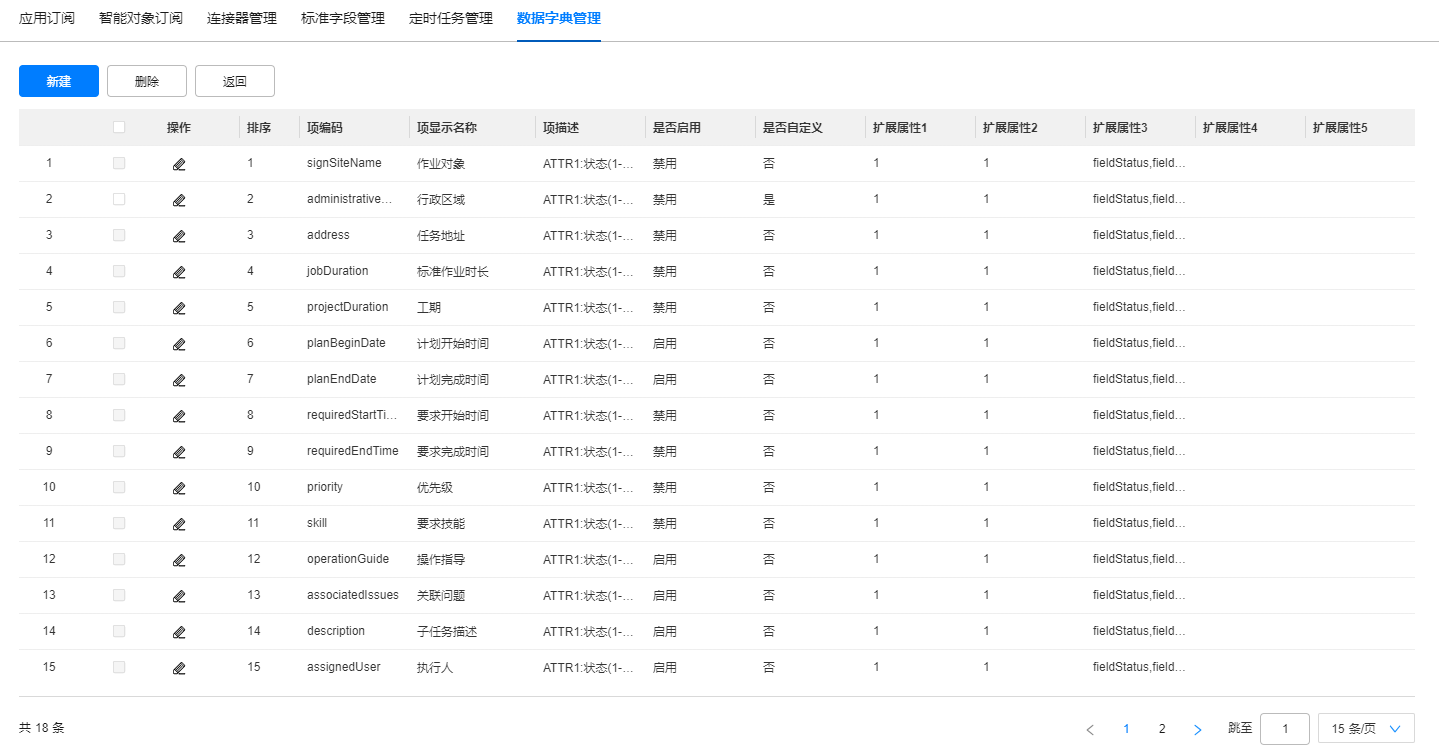Viewport: 1439px width, 754px height.
Task: Edit the associatedIssues item
Action: [179, 596]
